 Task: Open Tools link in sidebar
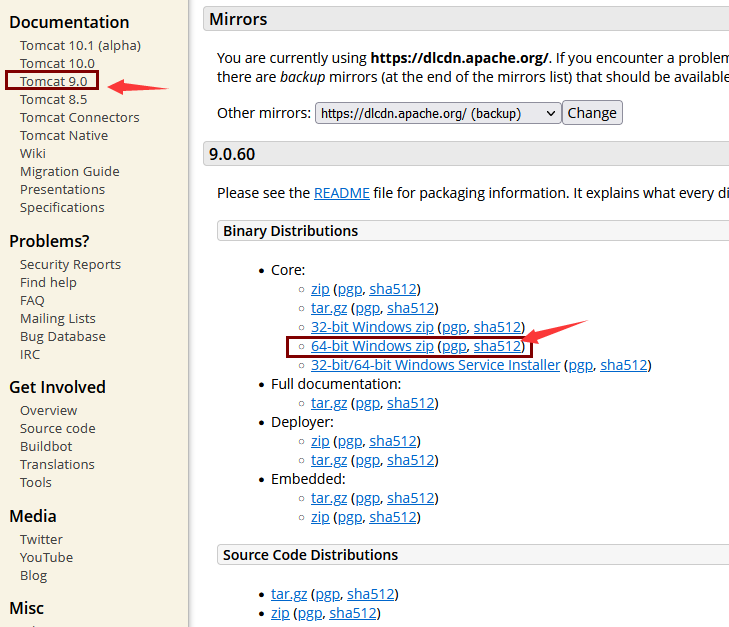pos(36,482)
